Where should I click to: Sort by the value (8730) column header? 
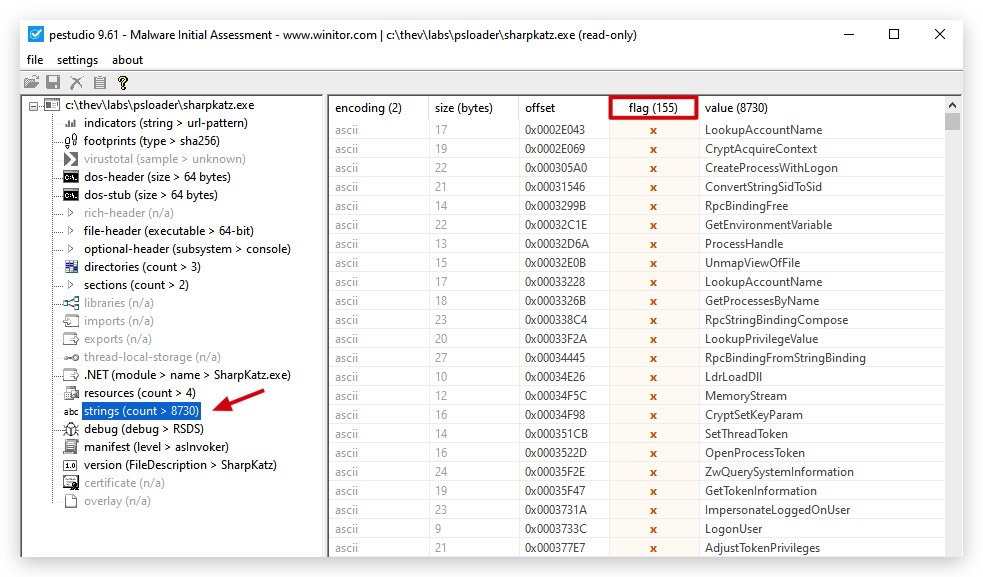(x=821, y=108)
